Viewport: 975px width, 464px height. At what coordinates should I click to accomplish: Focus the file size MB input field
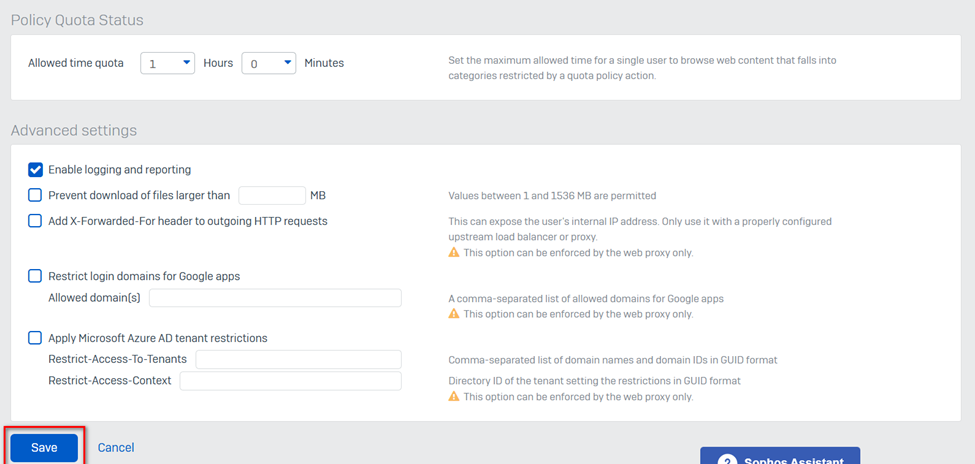tap(272, 196)
